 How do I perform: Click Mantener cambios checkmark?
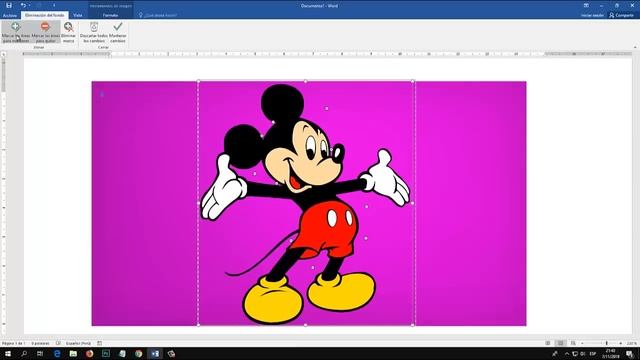click(x=118, y=32)
